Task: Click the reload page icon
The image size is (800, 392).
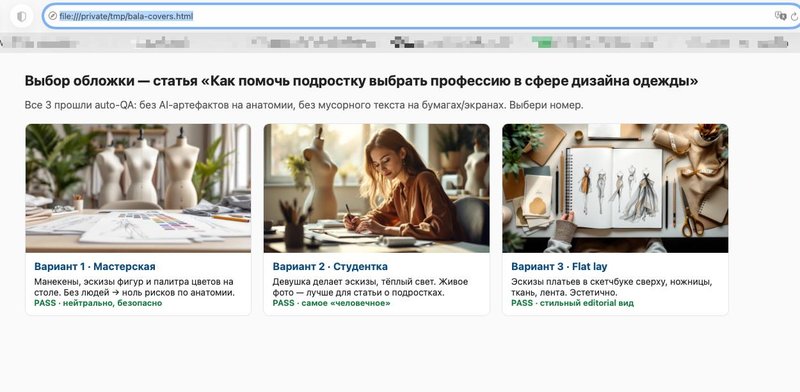Action: tap(794, 16)
